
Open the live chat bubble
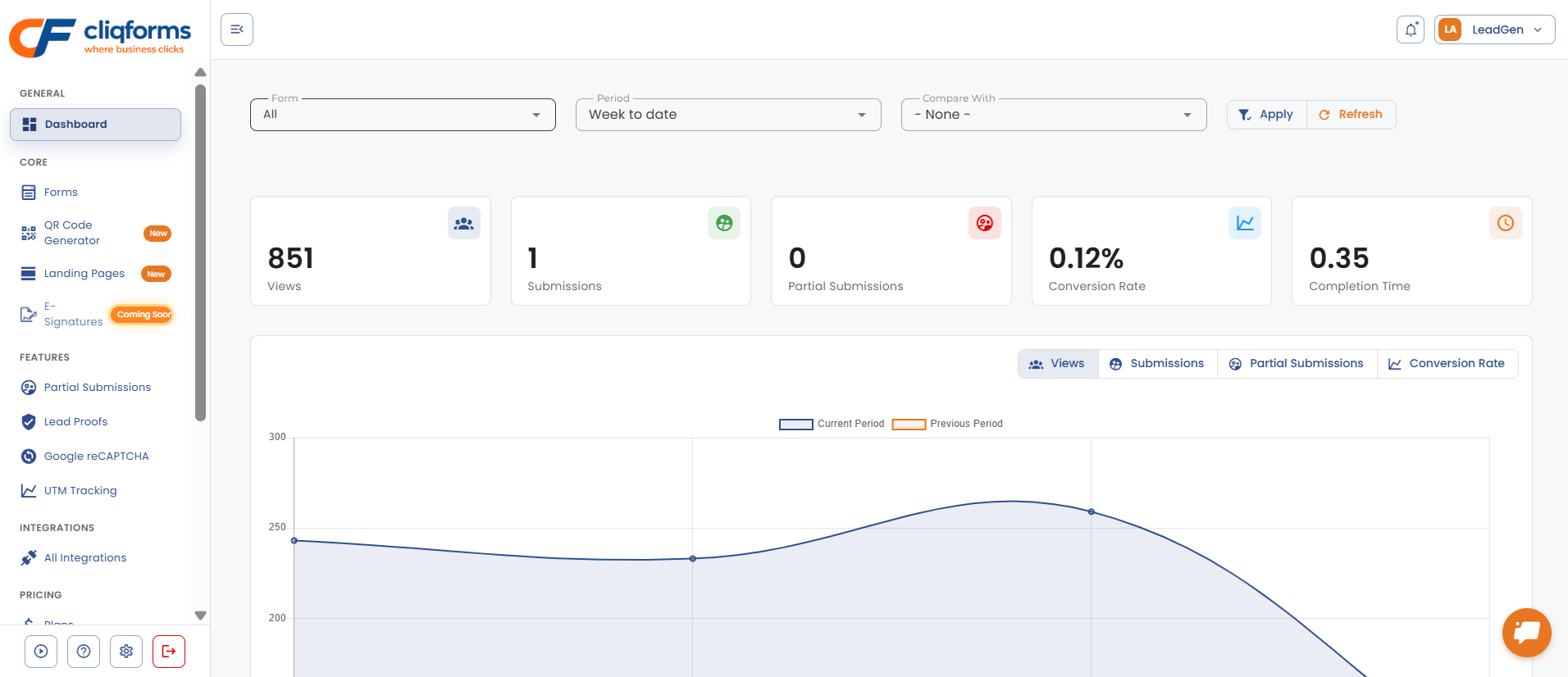click(1527, 633)
